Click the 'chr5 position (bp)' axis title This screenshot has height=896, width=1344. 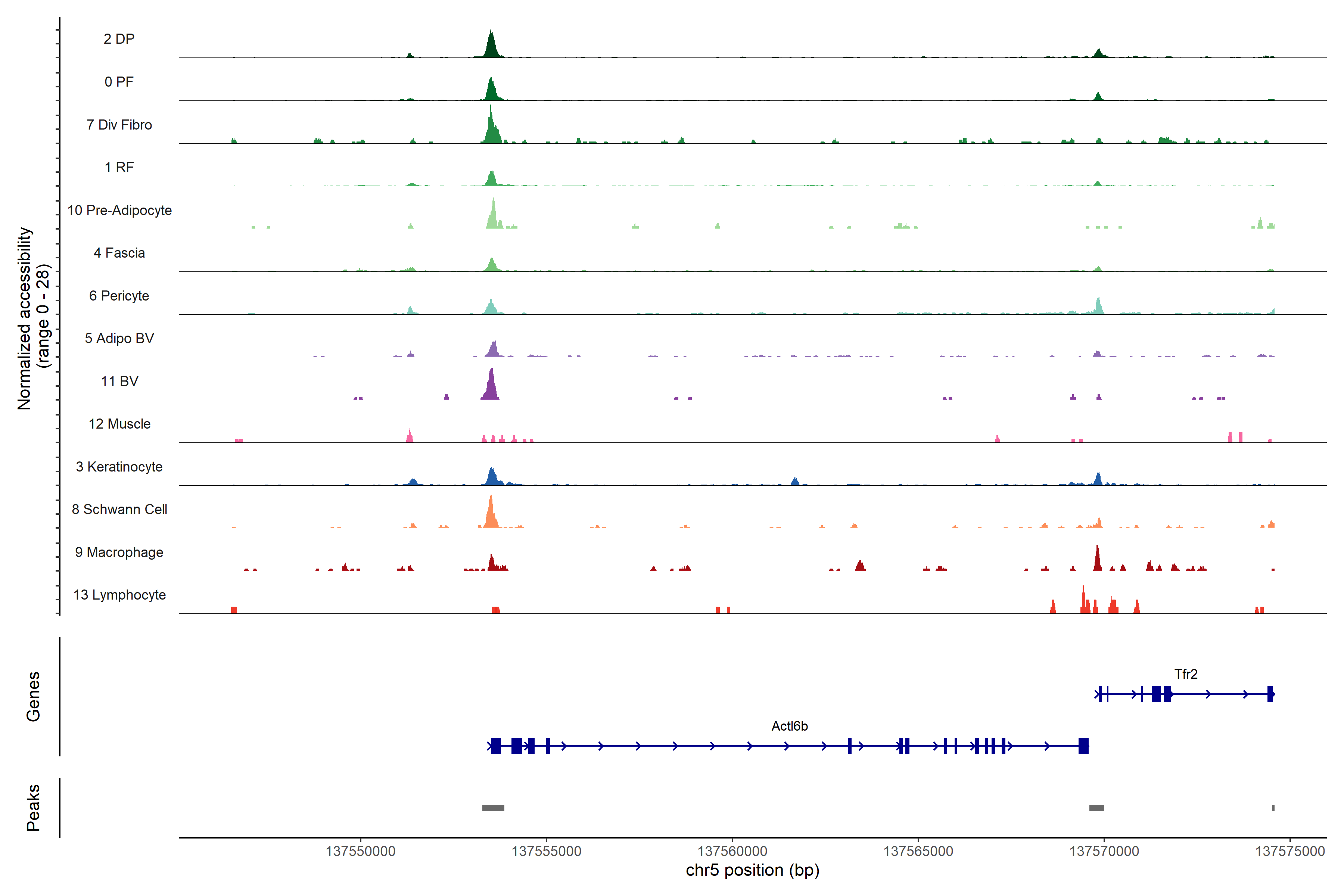point(753,870)
